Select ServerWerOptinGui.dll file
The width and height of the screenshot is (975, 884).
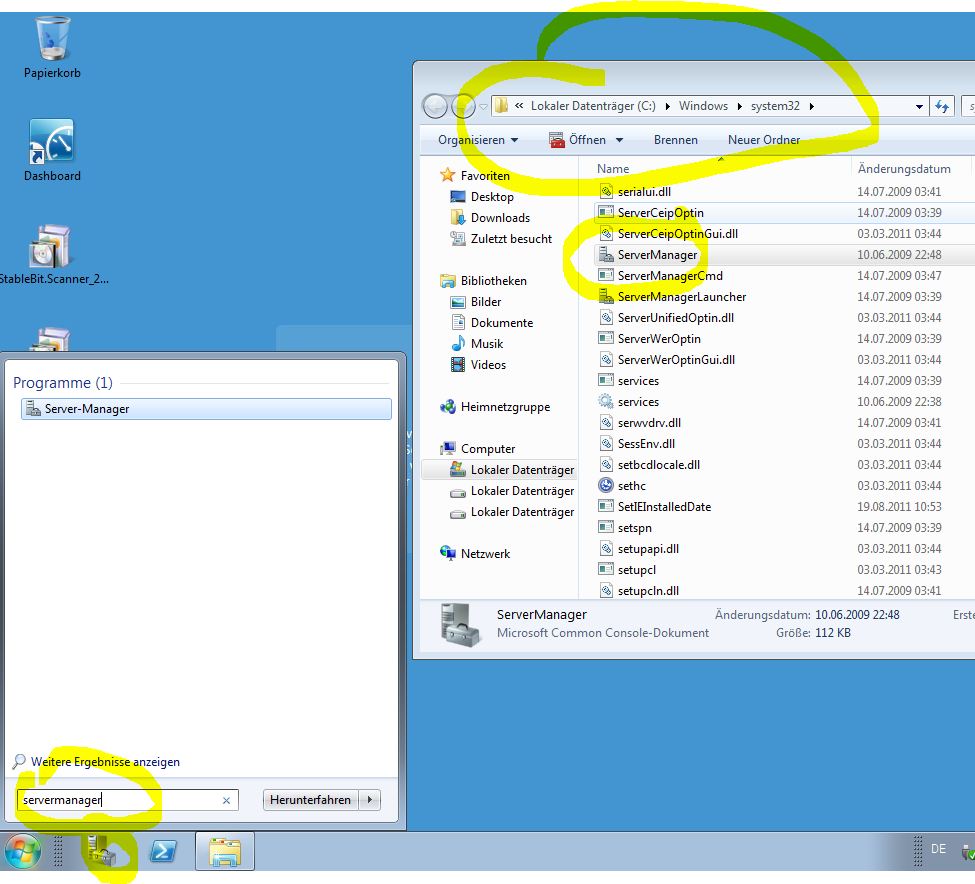676,360
